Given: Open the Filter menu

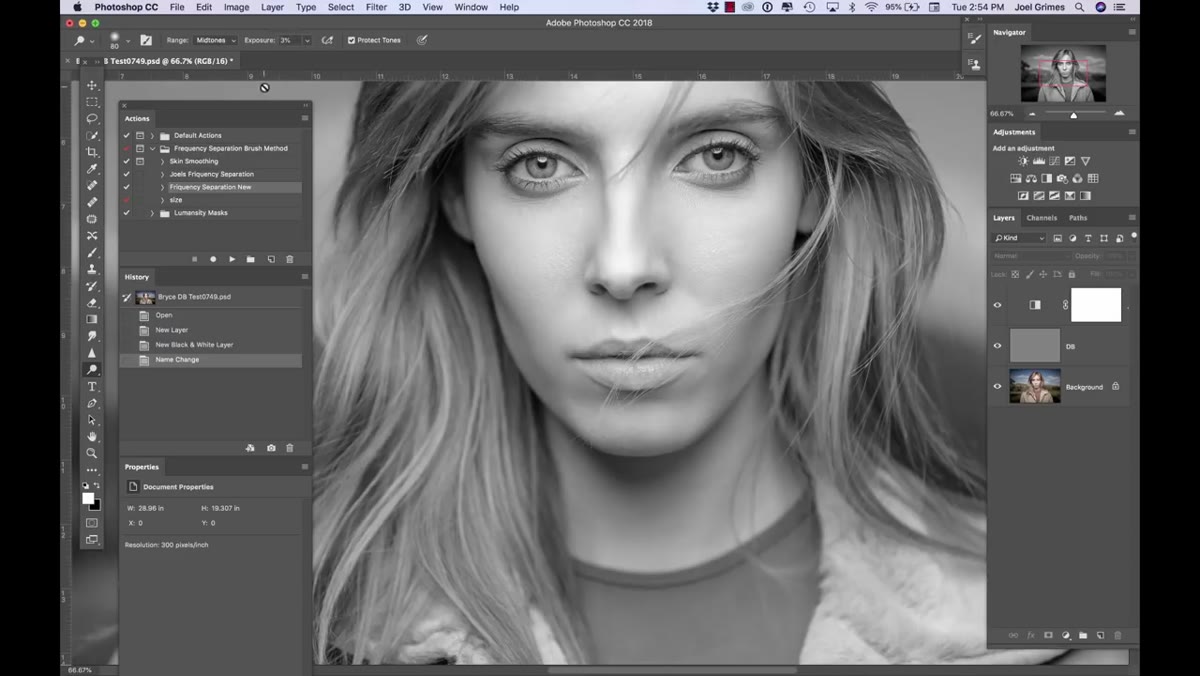Looking at the screenshot, I should click(x=376, y=7).
